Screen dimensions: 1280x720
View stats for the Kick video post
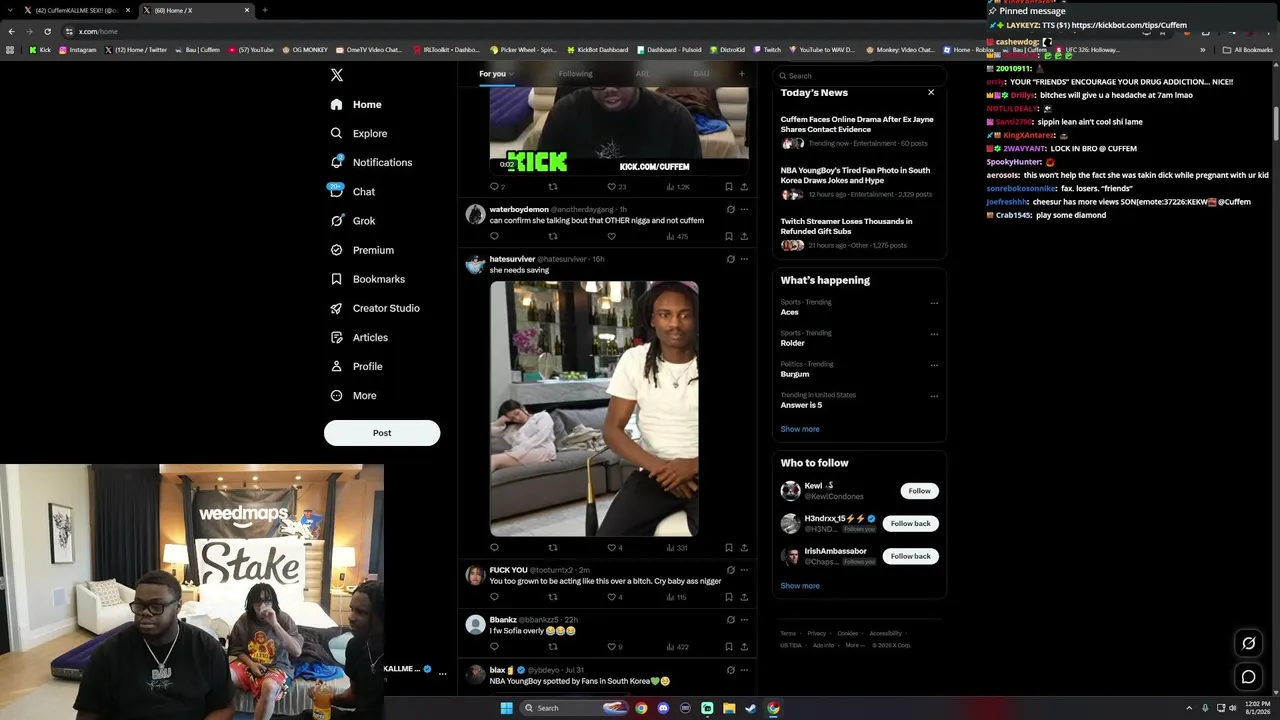click(678, 187)
